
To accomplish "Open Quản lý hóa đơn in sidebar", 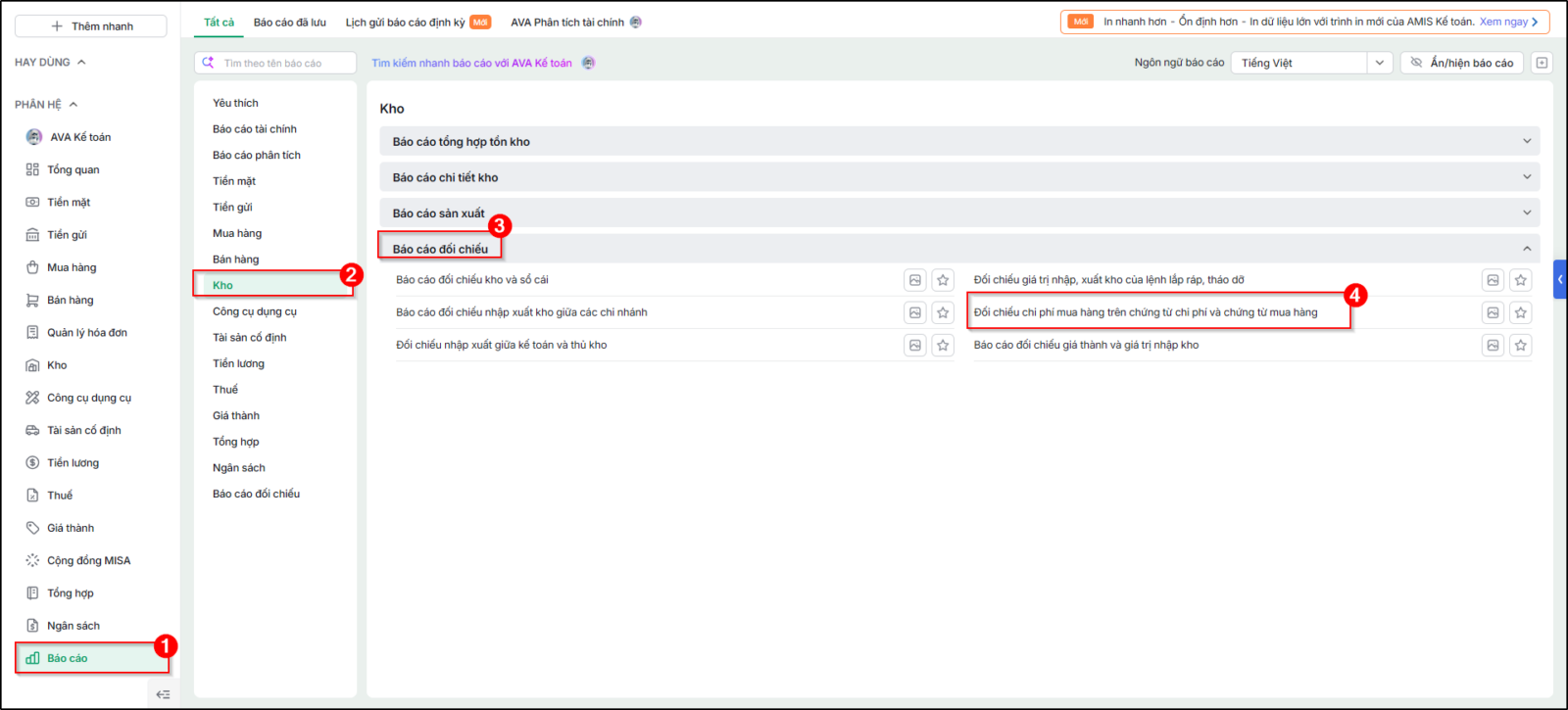I will tap(86, 333).
